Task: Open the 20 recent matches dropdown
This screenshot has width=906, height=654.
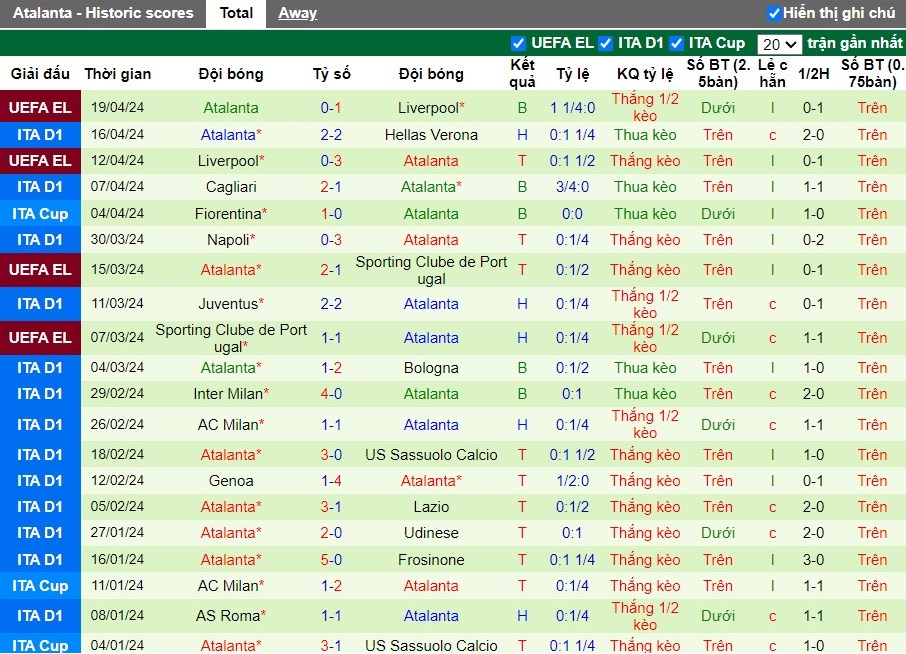Action: 779,44
